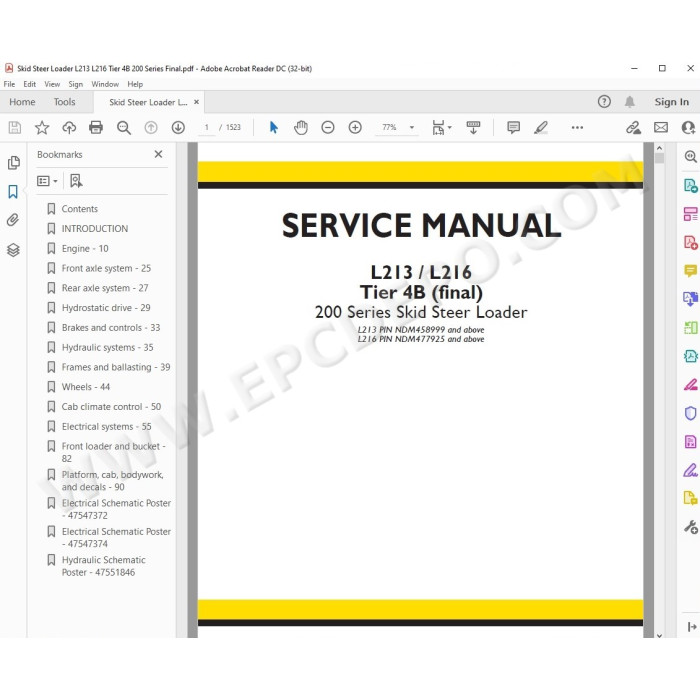
Task: Open the Help menu
Action: (x=135, y=84)
